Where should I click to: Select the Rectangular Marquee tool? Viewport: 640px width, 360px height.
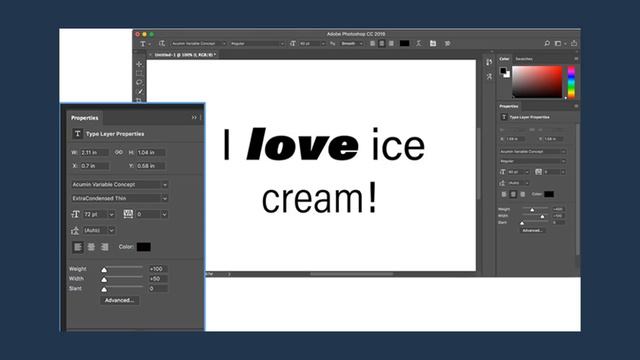pyautogui.click(x=139, y=73)
